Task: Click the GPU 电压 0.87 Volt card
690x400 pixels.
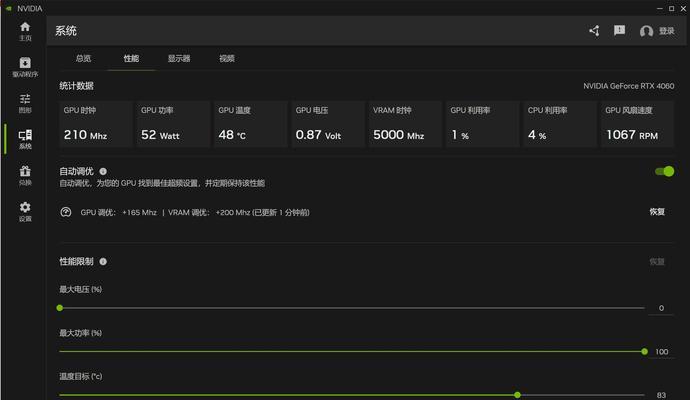Action: coord(328,124)
